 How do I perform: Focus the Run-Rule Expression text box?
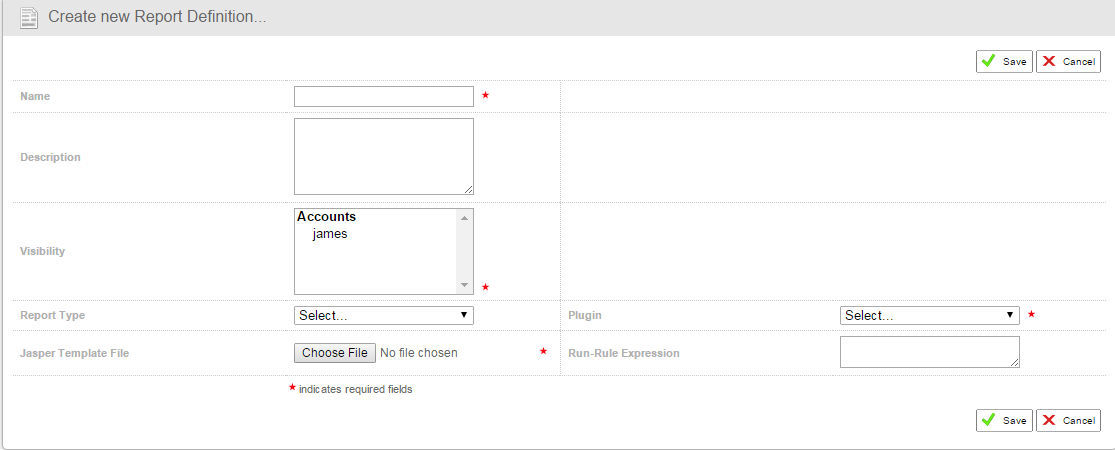coord(929,352)
